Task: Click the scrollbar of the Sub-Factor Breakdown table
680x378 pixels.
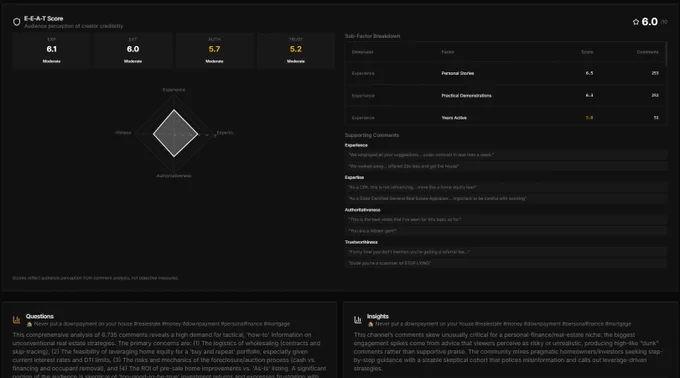Action: click(x=666, y=54)
